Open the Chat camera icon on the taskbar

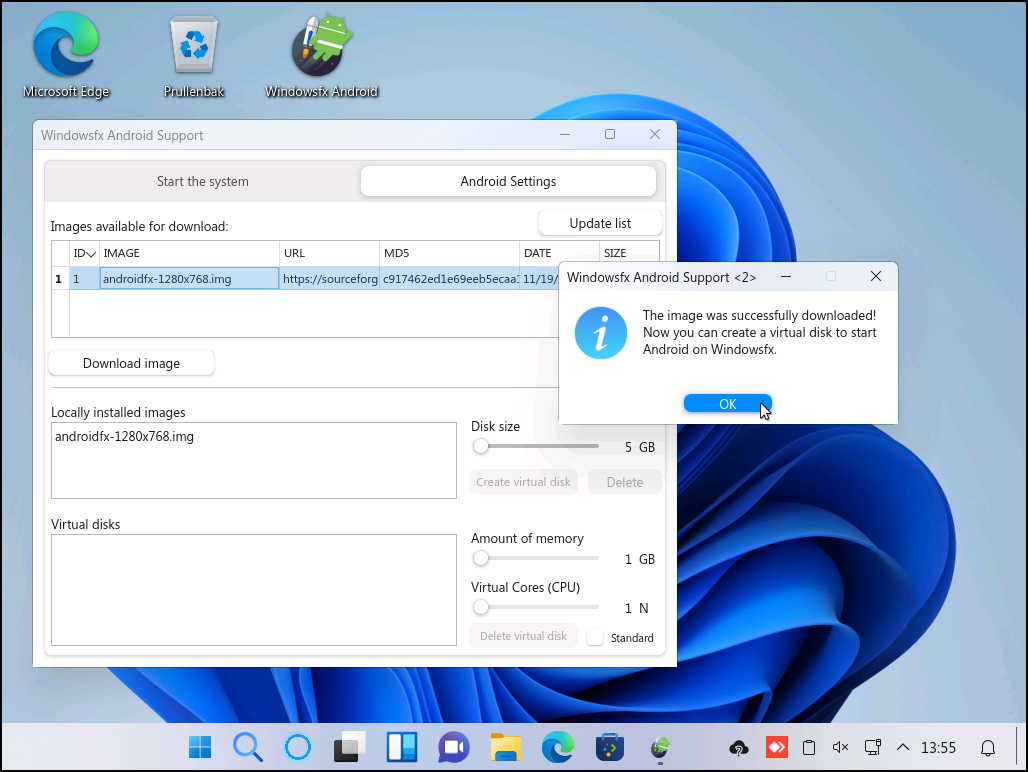pyautogui.click(x=454, y=747)
